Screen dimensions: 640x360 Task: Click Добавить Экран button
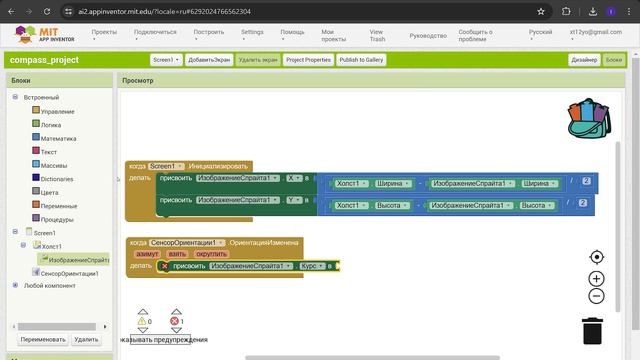(209, 60)
